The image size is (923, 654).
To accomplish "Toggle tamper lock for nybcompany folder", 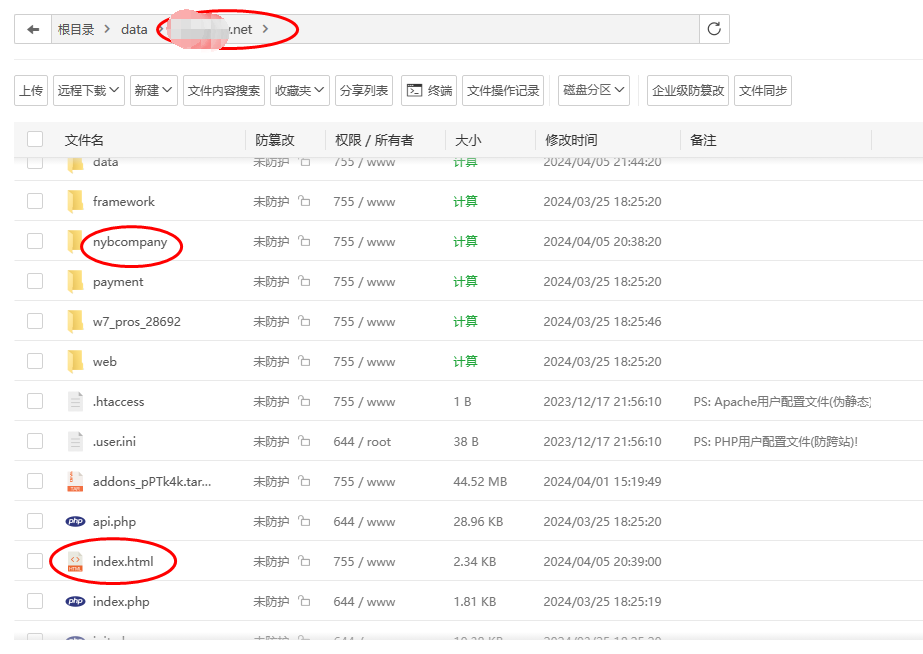I will coord(304,241).
